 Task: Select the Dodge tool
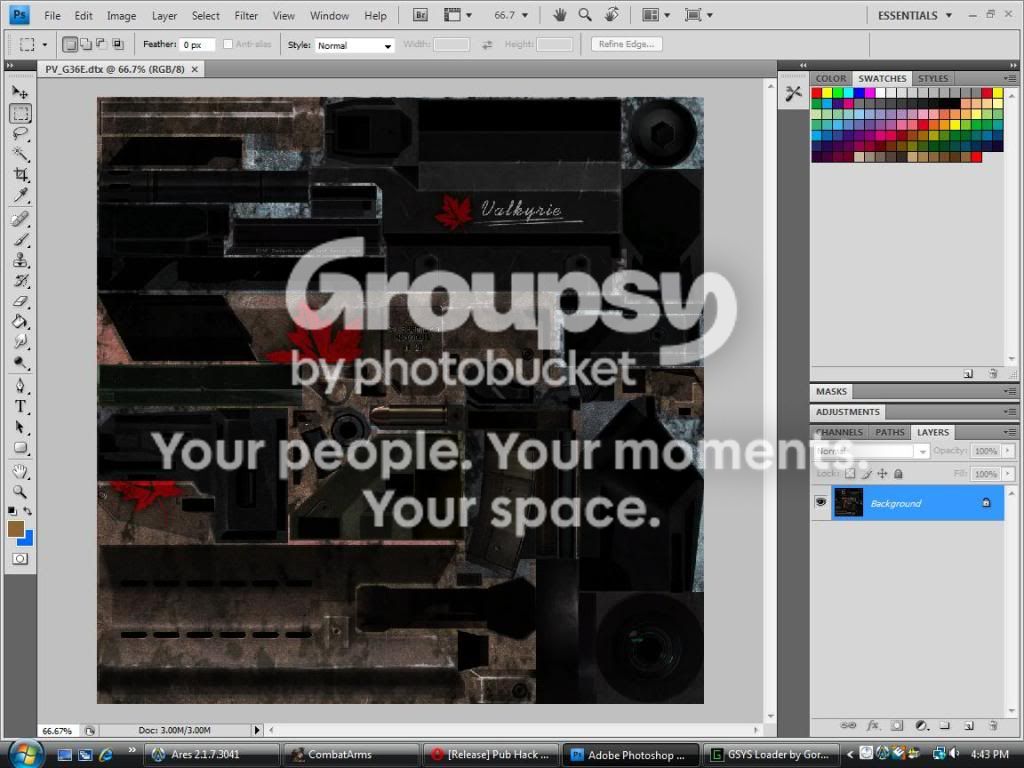pyautogui.click(x=20, y=362)
